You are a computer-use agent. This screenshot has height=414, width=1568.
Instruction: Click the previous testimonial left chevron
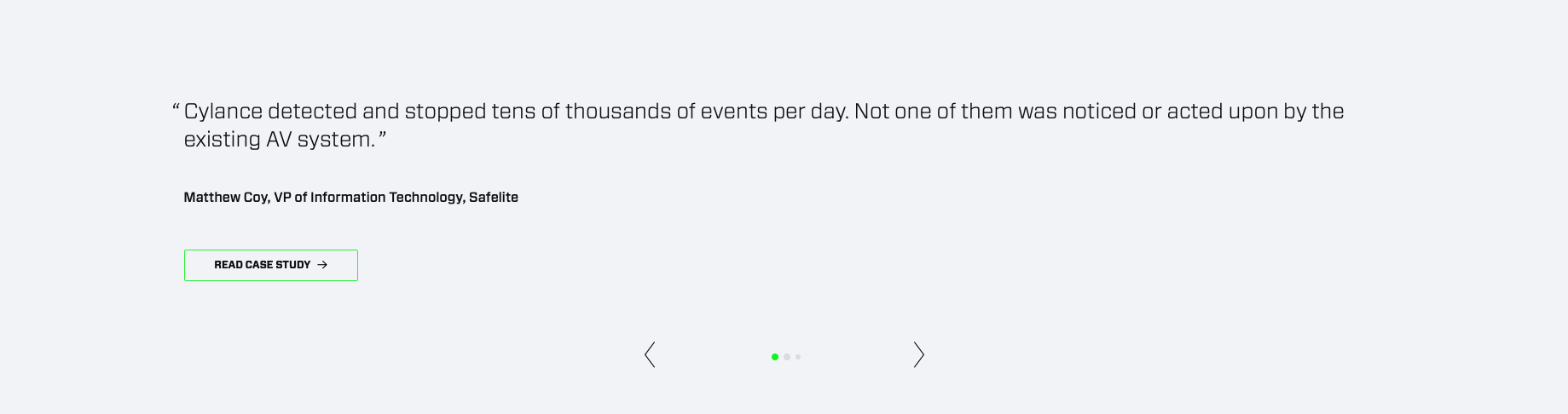coord(650,355)
